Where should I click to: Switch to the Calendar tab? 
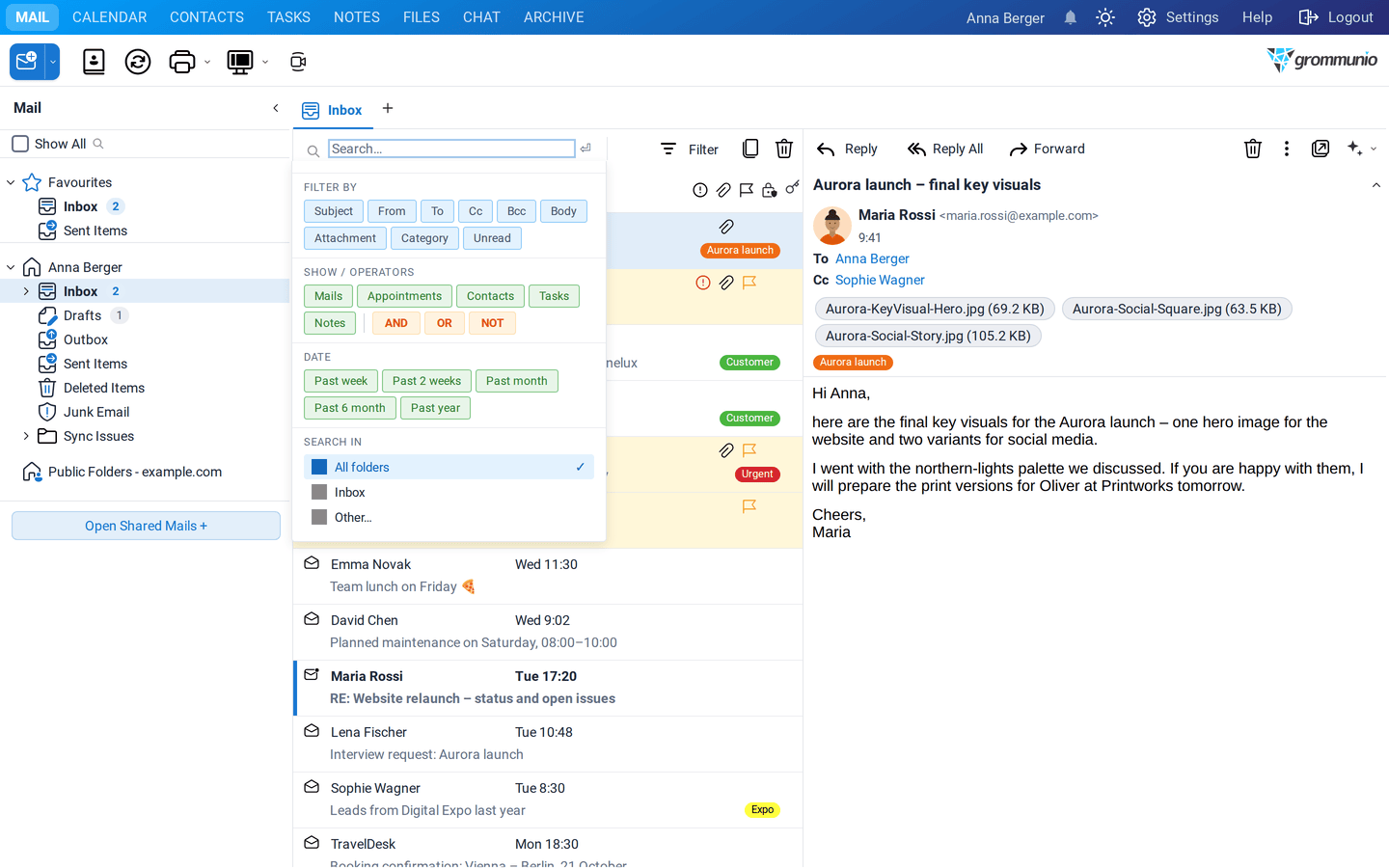110,17
